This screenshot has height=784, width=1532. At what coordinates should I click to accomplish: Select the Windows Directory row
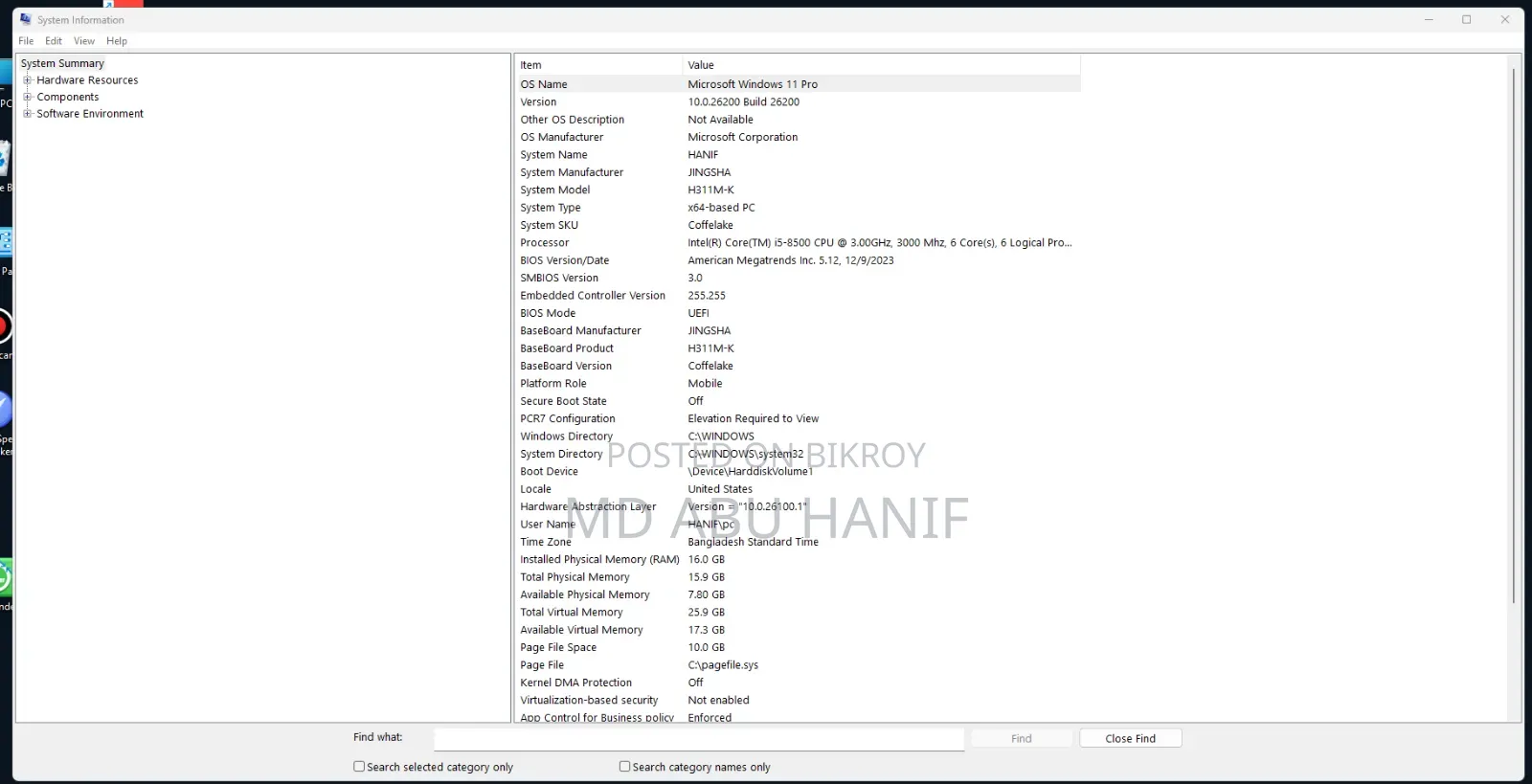[x=798, y=437]
